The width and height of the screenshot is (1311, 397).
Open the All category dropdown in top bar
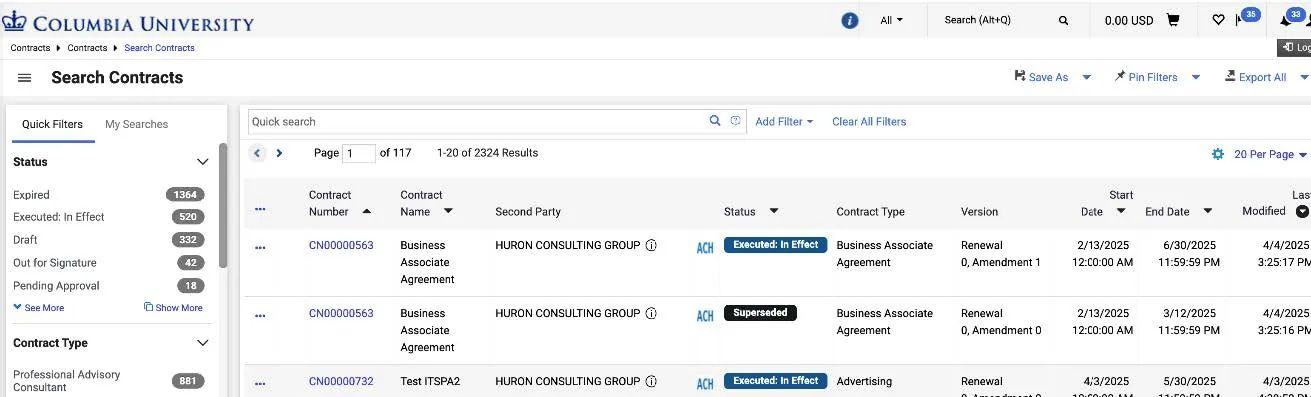click(891, 20)
